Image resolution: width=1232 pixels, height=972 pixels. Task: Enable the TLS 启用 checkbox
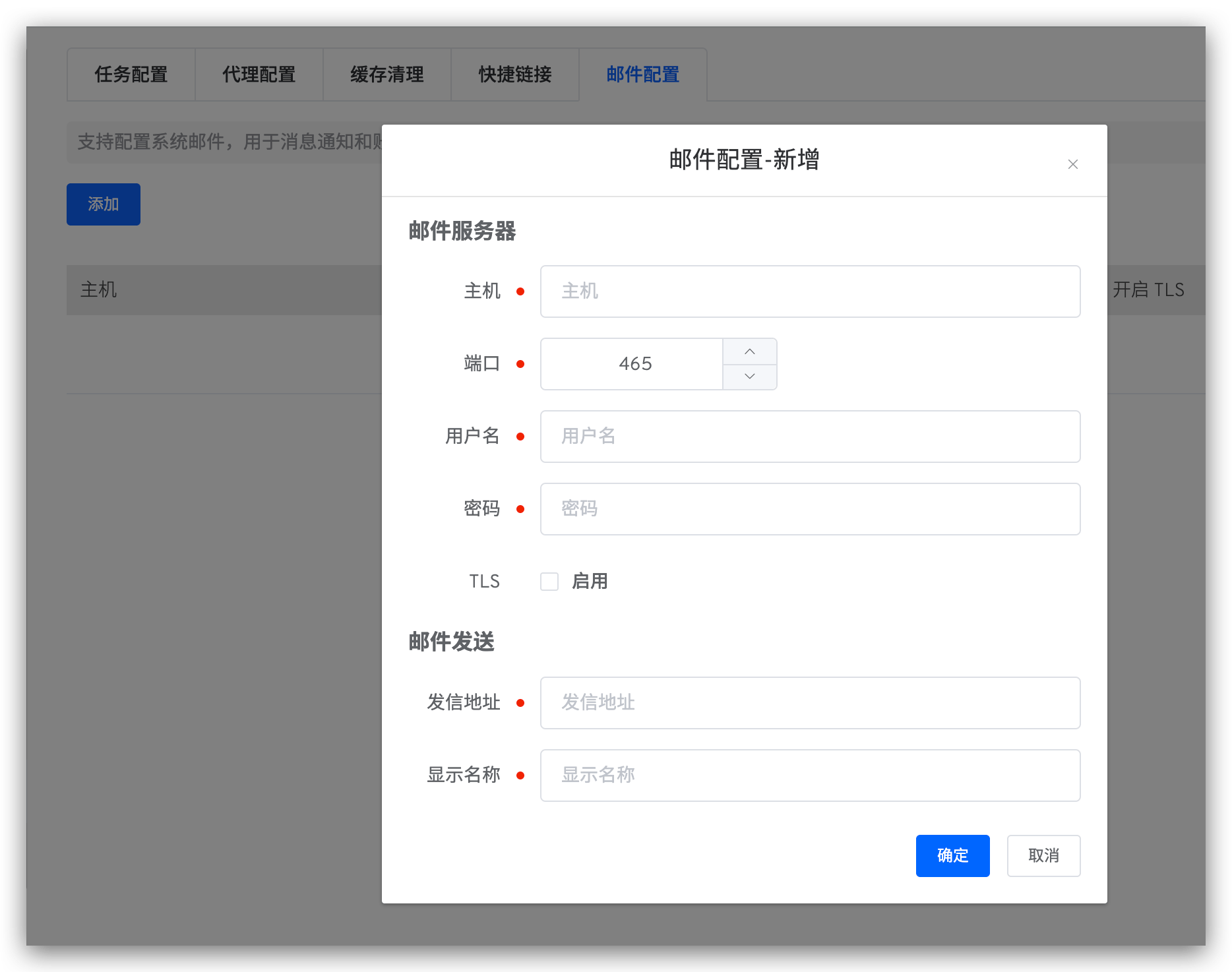click(x=549, y=581)
